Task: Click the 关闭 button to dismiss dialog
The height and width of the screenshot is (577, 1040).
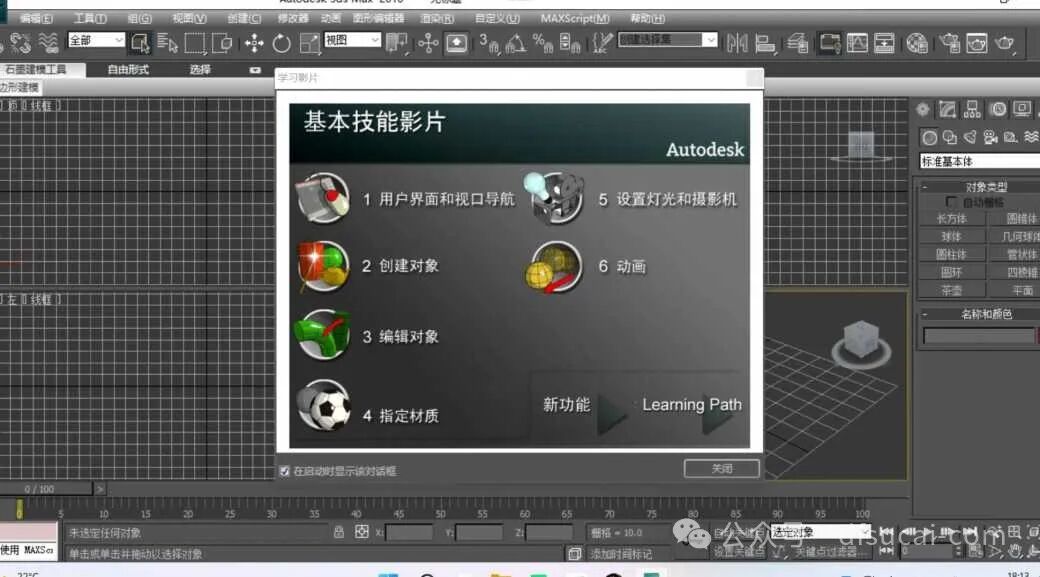Action: (722, 467)
